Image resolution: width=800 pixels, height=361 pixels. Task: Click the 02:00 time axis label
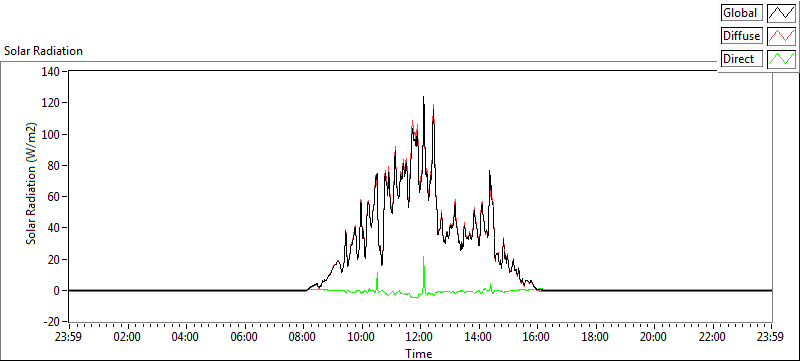[128, 337]
